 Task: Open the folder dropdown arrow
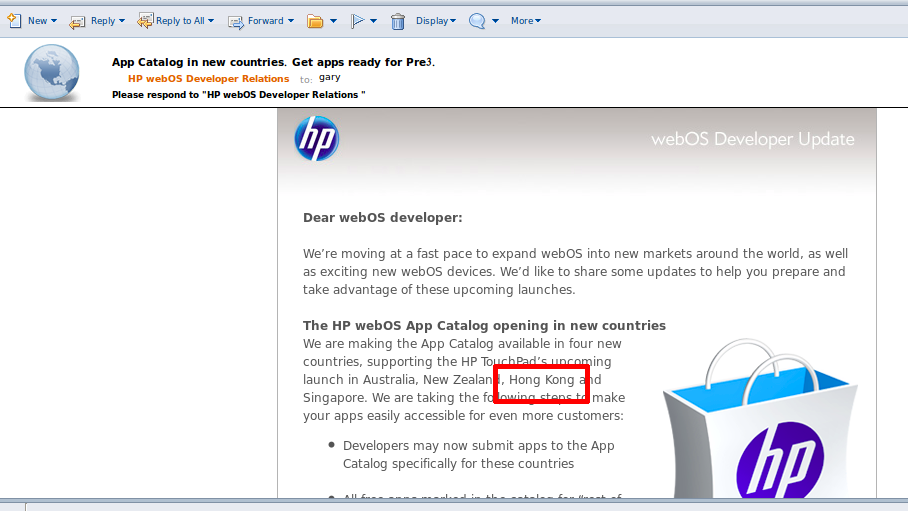click(x=334, y=21)
